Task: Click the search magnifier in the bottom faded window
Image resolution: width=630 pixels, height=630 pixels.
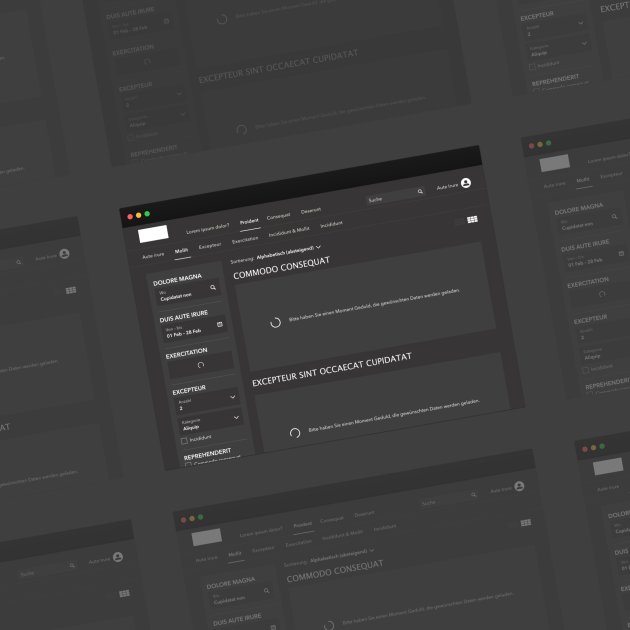Action: (474, 495)
